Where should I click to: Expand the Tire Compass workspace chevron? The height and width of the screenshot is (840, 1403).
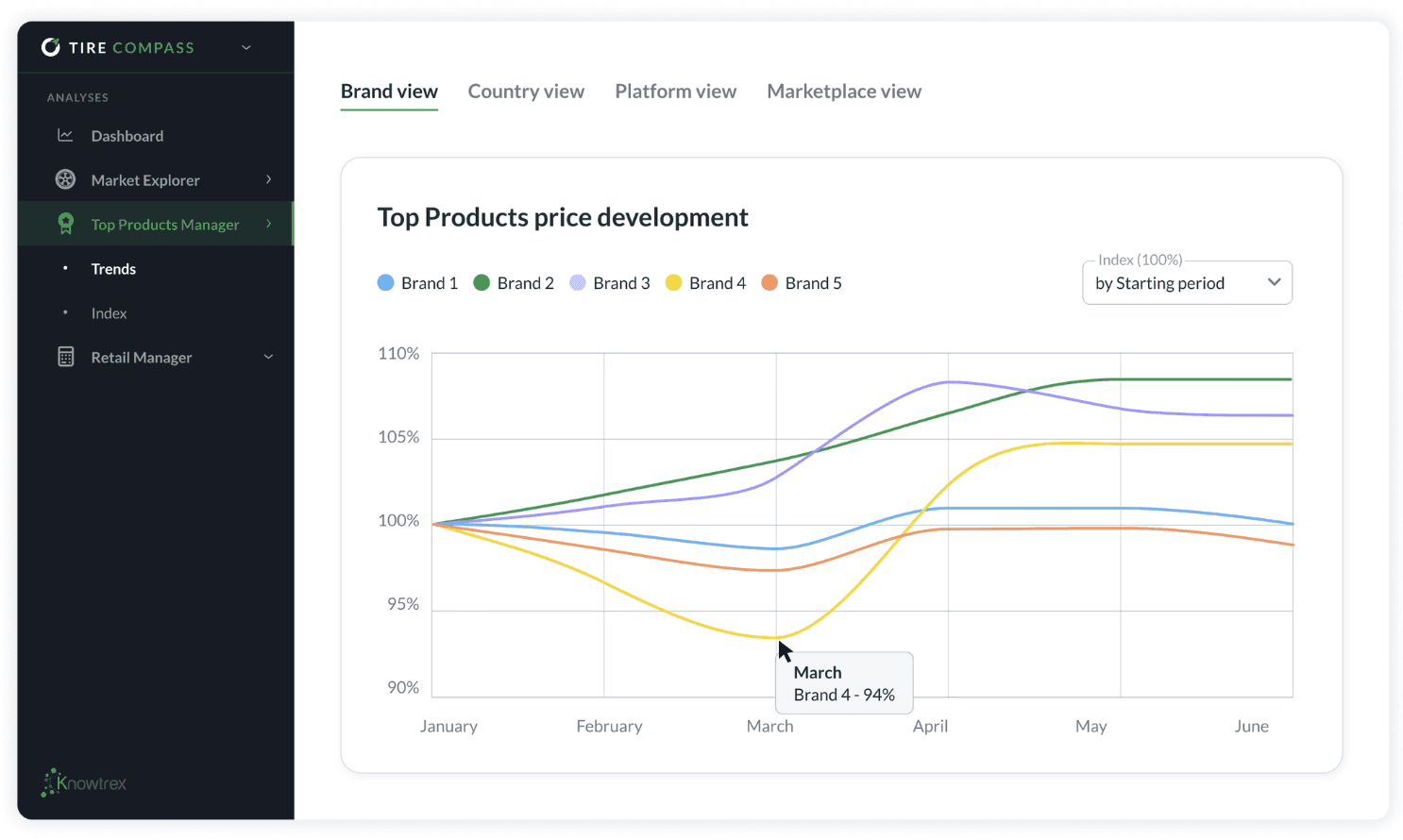[246, 47]
